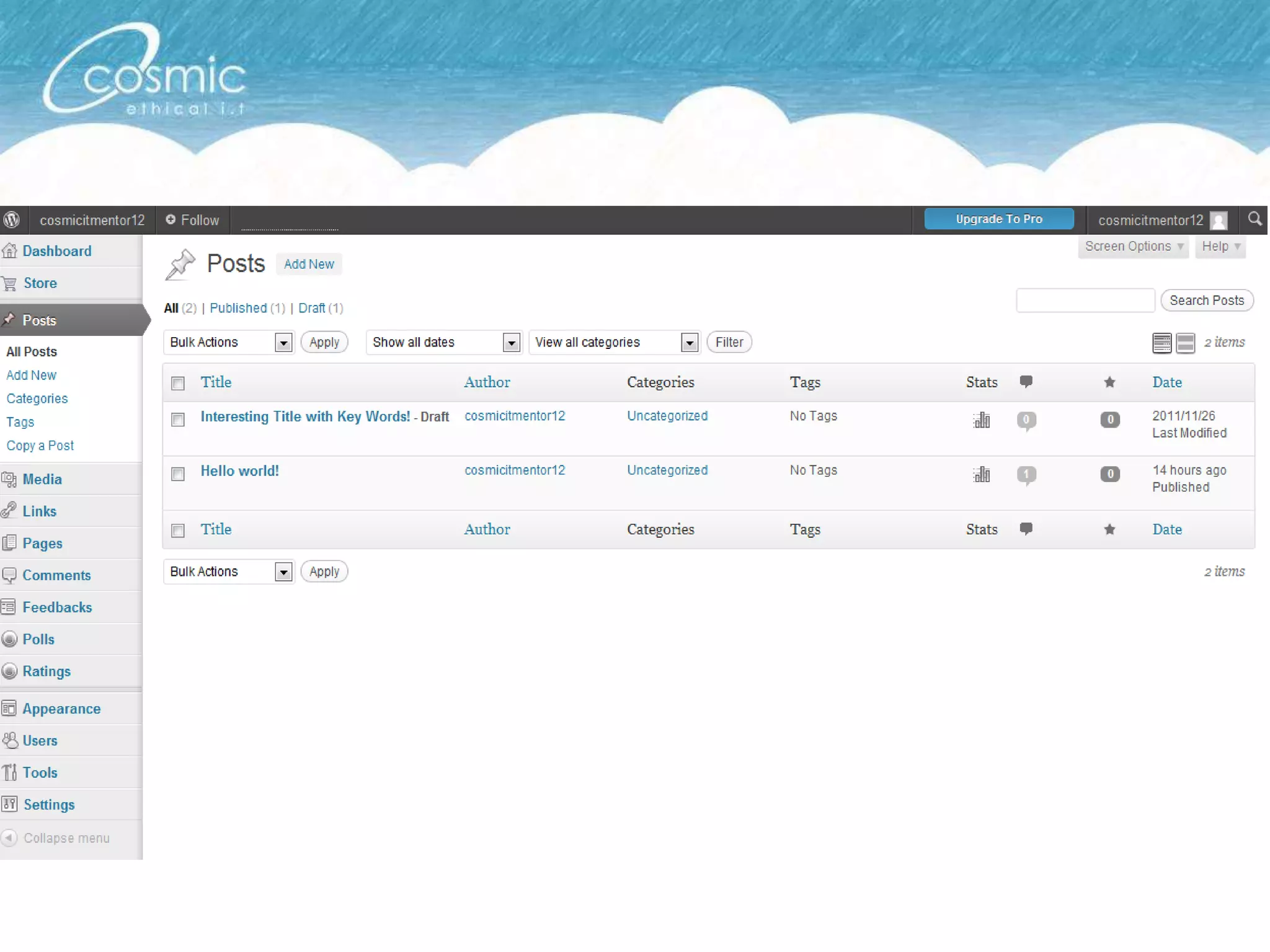
Task: Collapse the sidebar menu arrow icon
Action: coord(9,838)
